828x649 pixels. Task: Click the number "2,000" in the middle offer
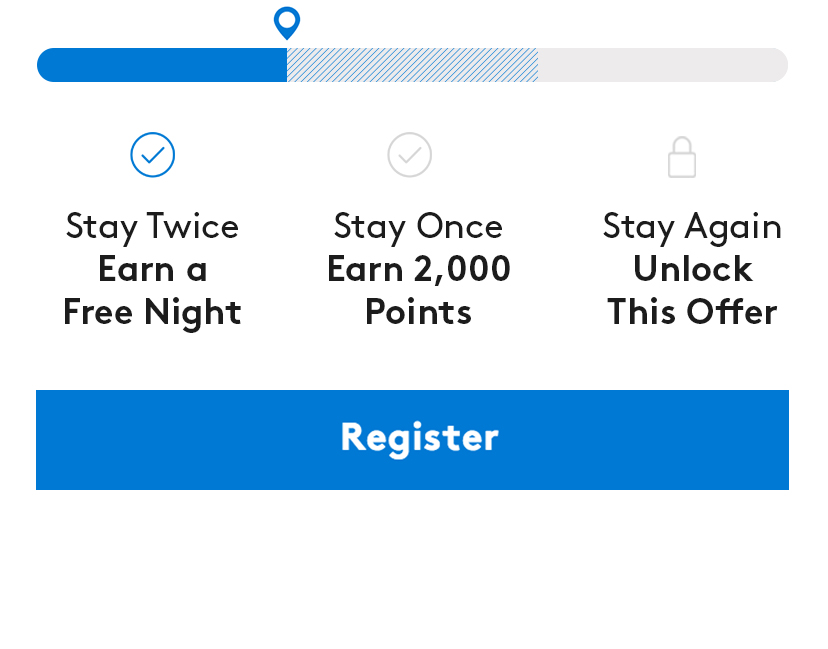[x=463, y=270]
